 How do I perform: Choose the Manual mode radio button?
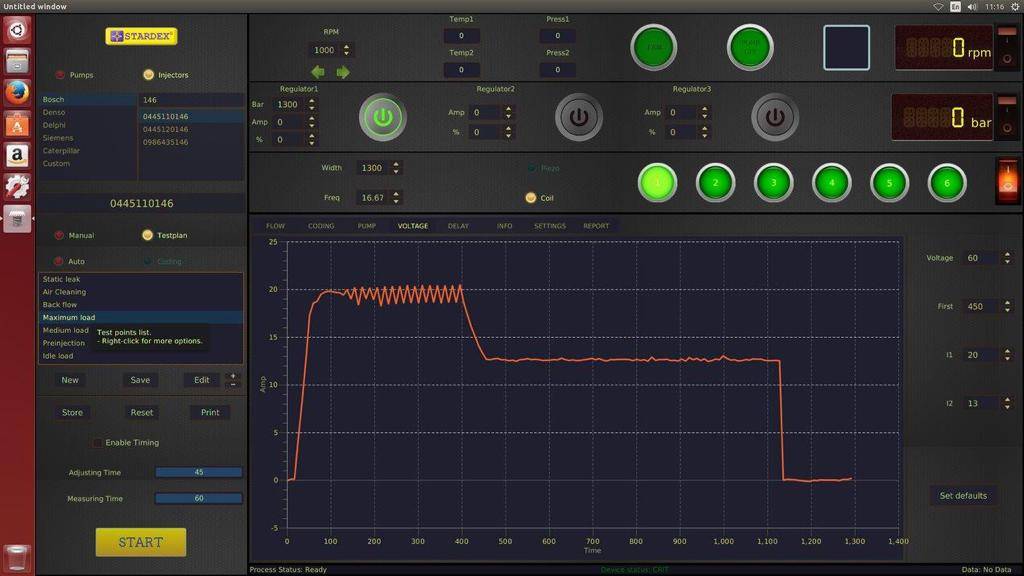click(x=59, y=235)
